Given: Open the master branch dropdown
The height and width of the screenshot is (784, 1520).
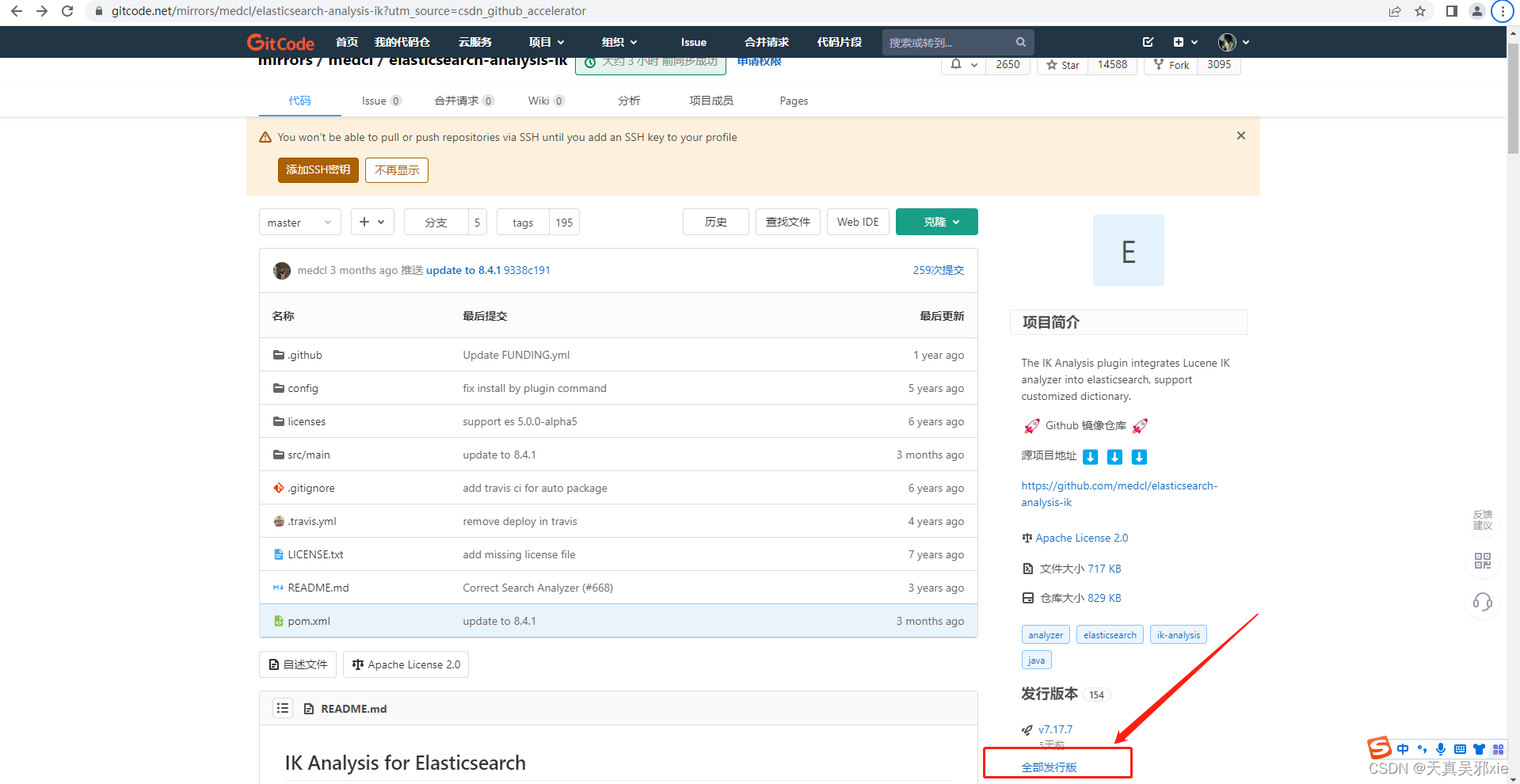Looking at the screenshot, I should click(x=299, y=223).
